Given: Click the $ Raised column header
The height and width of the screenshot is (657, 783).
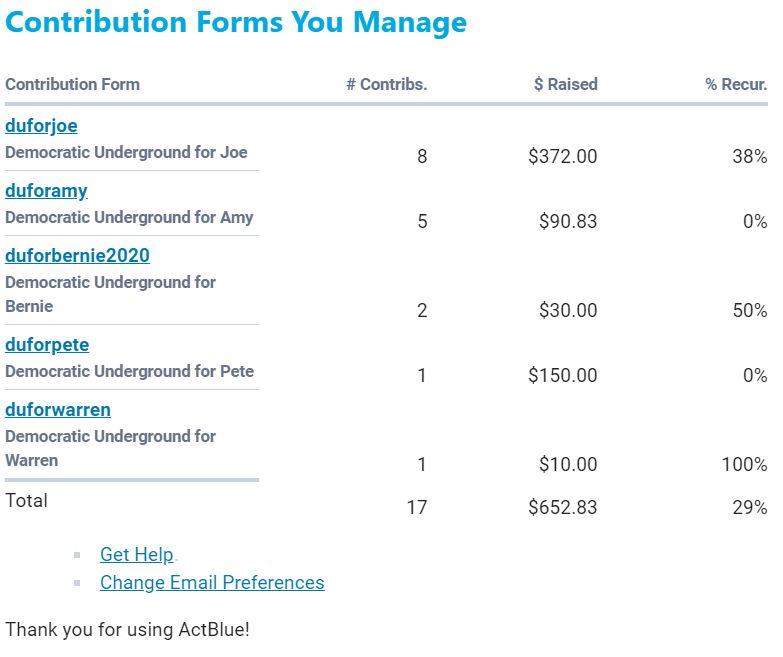Looking at the screenshot, I should click(x=565, y=85).
